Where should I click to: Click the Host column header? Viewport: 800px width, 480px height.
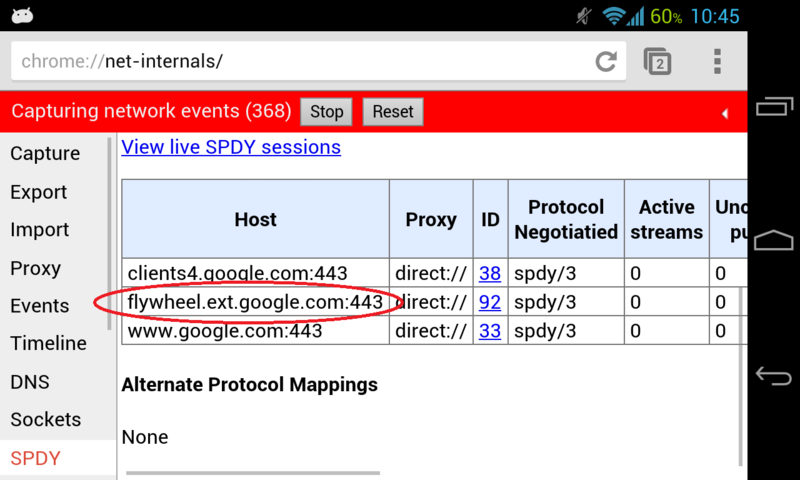coord(256,219)
